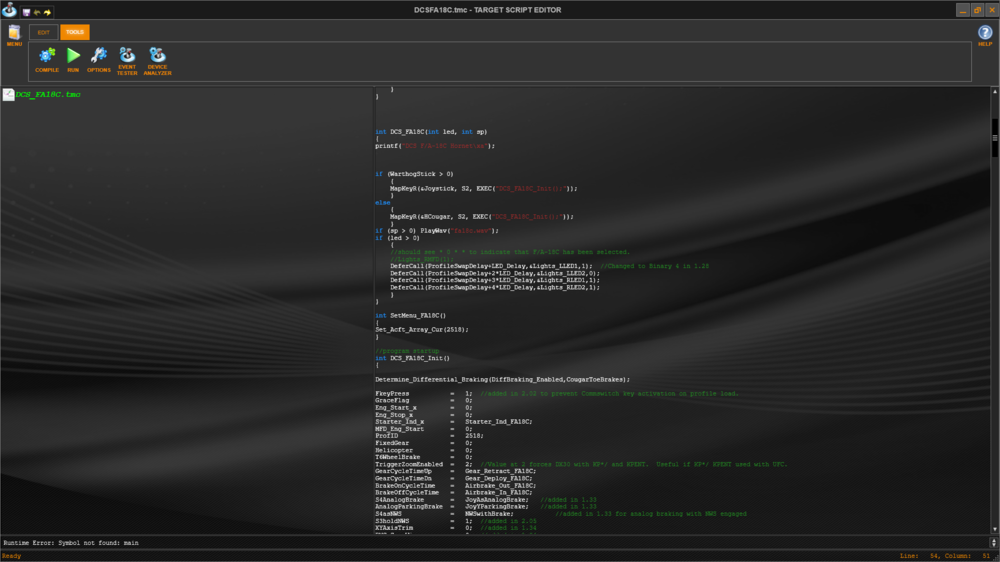
Task: Click the 'XYAxisTrim' assignment line
Action: click(x=455, y=528)
